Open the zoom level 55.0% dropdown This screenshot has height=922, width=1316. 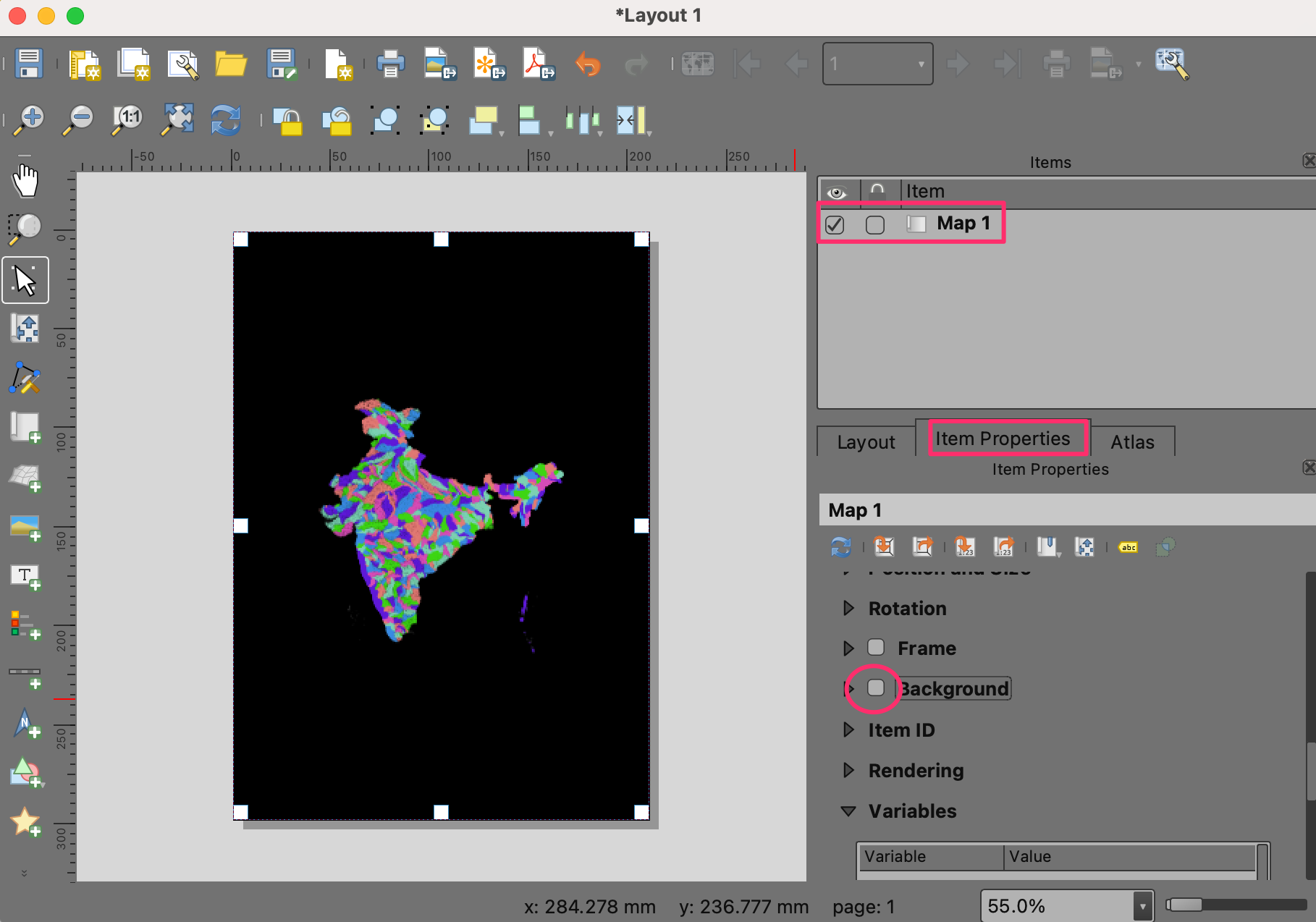coord(1142,906)
